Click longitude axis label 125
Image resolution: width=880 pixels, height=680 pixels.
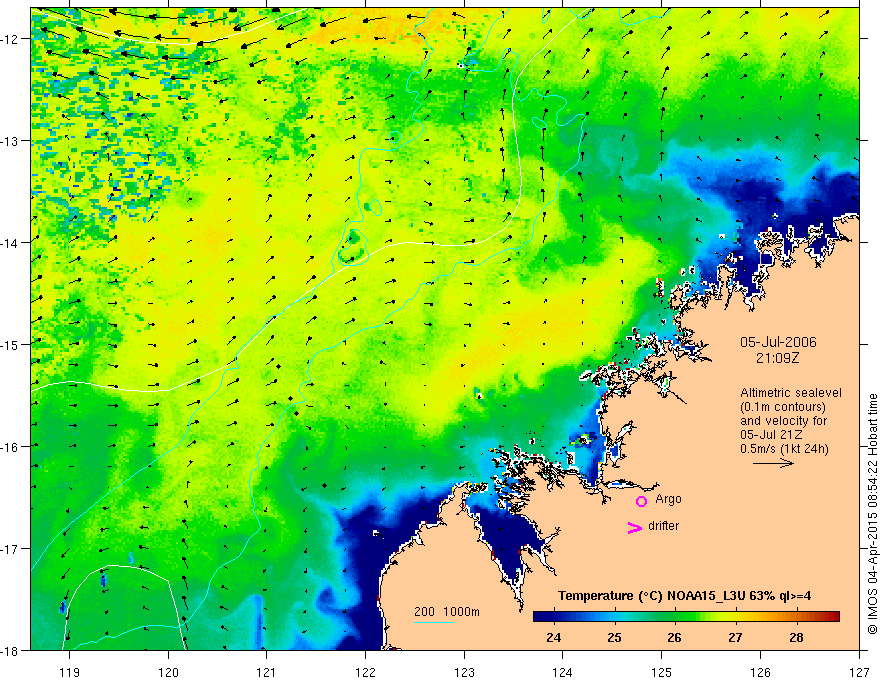click(662, 672)
